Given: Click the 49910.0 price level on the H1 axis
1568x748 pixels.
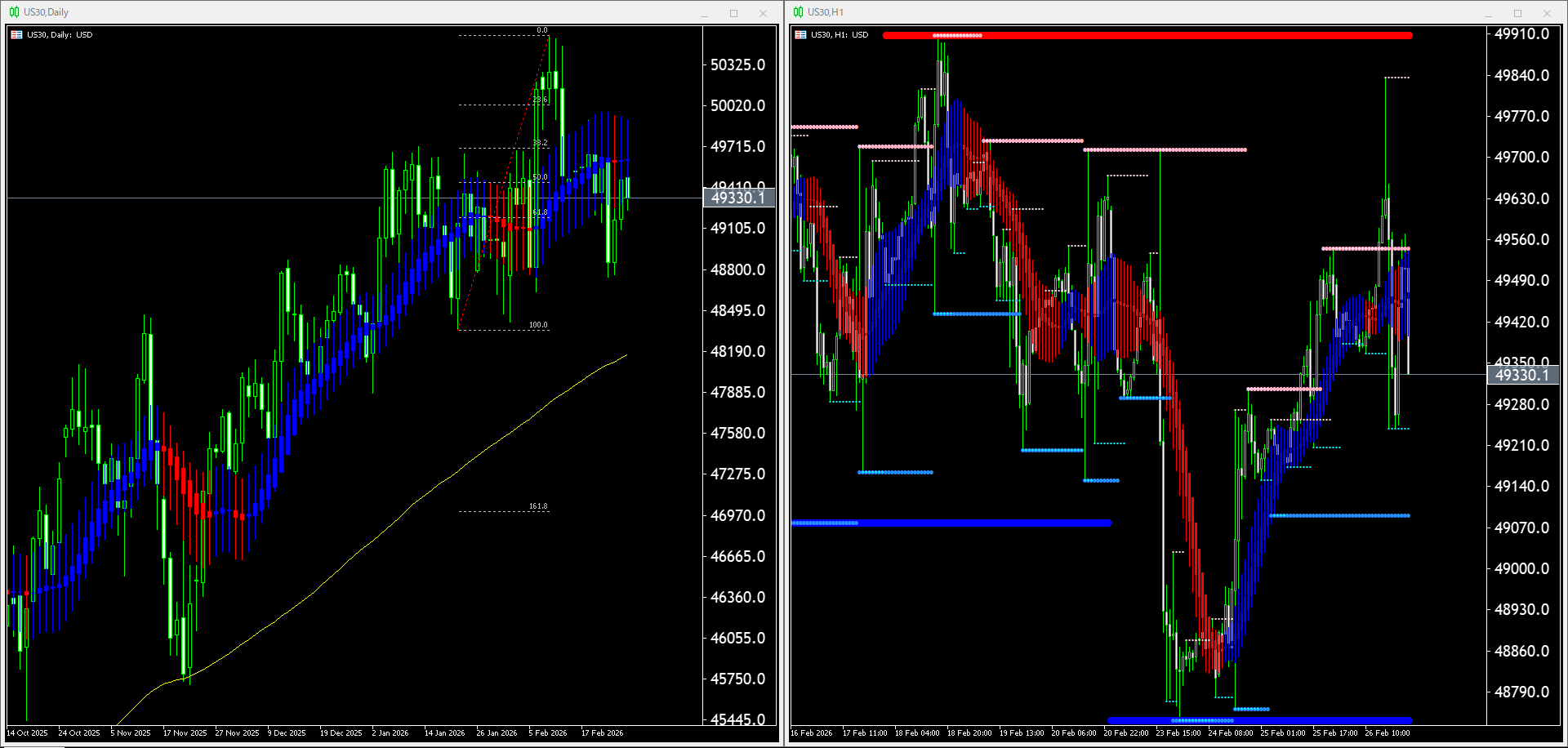Looking at the screenshot, I should click(x=1522, y=33).
